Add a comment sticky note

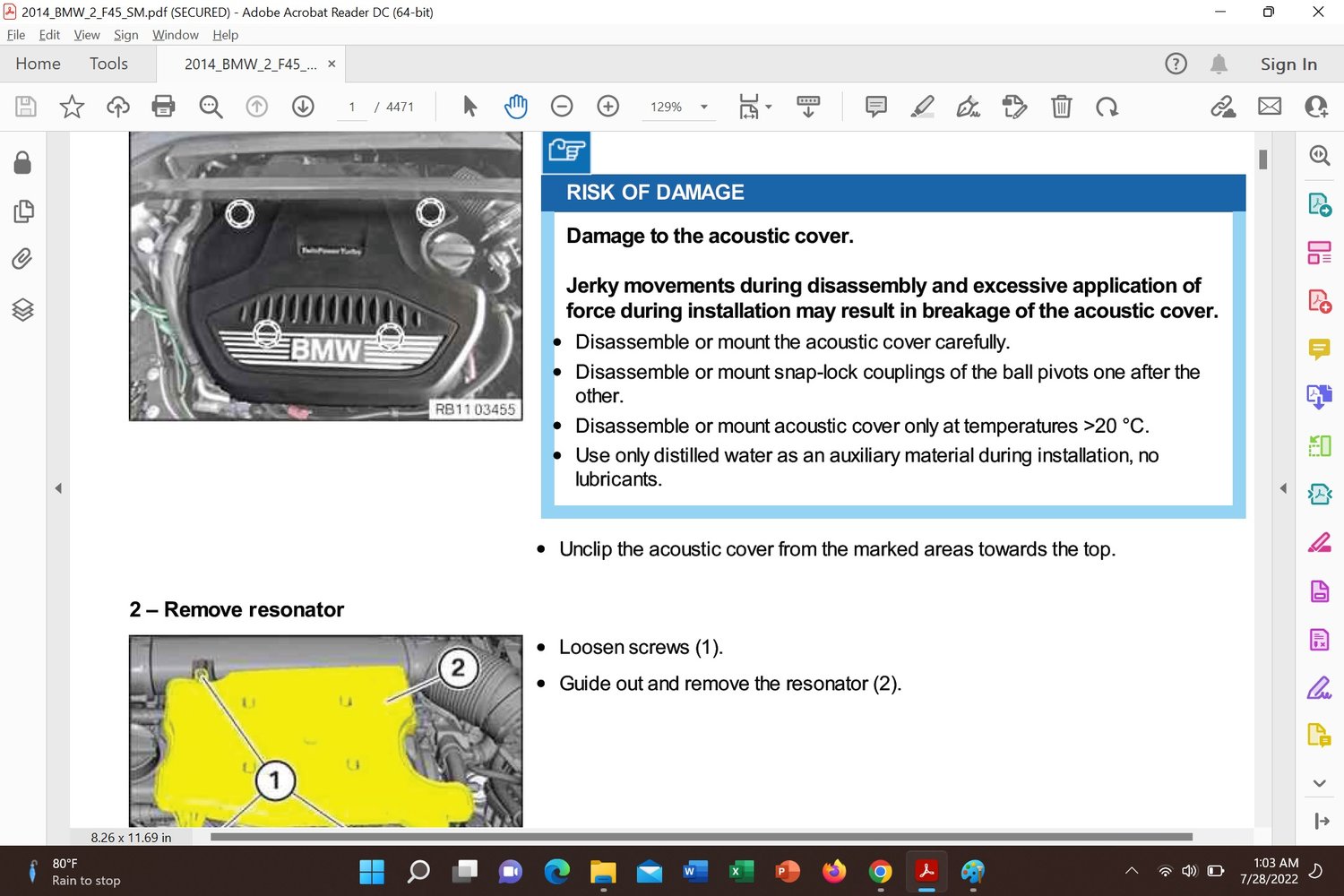click(x=876, y=107)
